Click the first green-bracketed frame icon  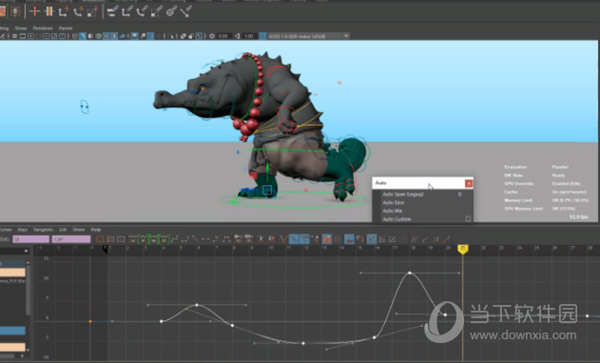point(143,239)
